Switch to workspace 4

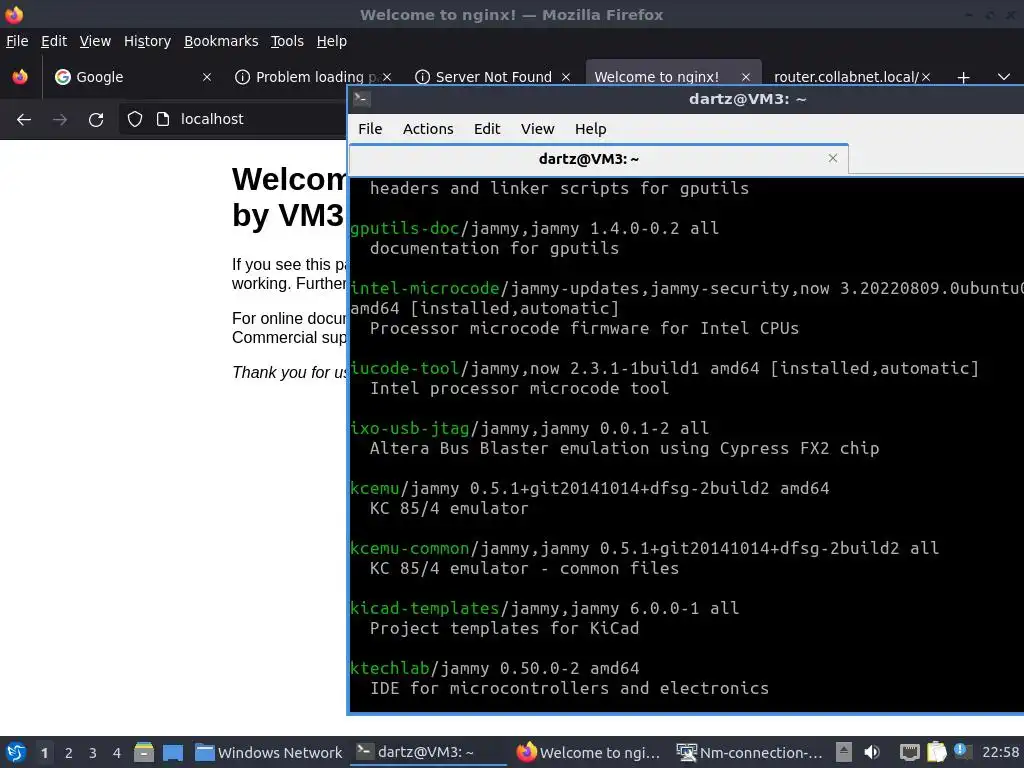(117, 752)
